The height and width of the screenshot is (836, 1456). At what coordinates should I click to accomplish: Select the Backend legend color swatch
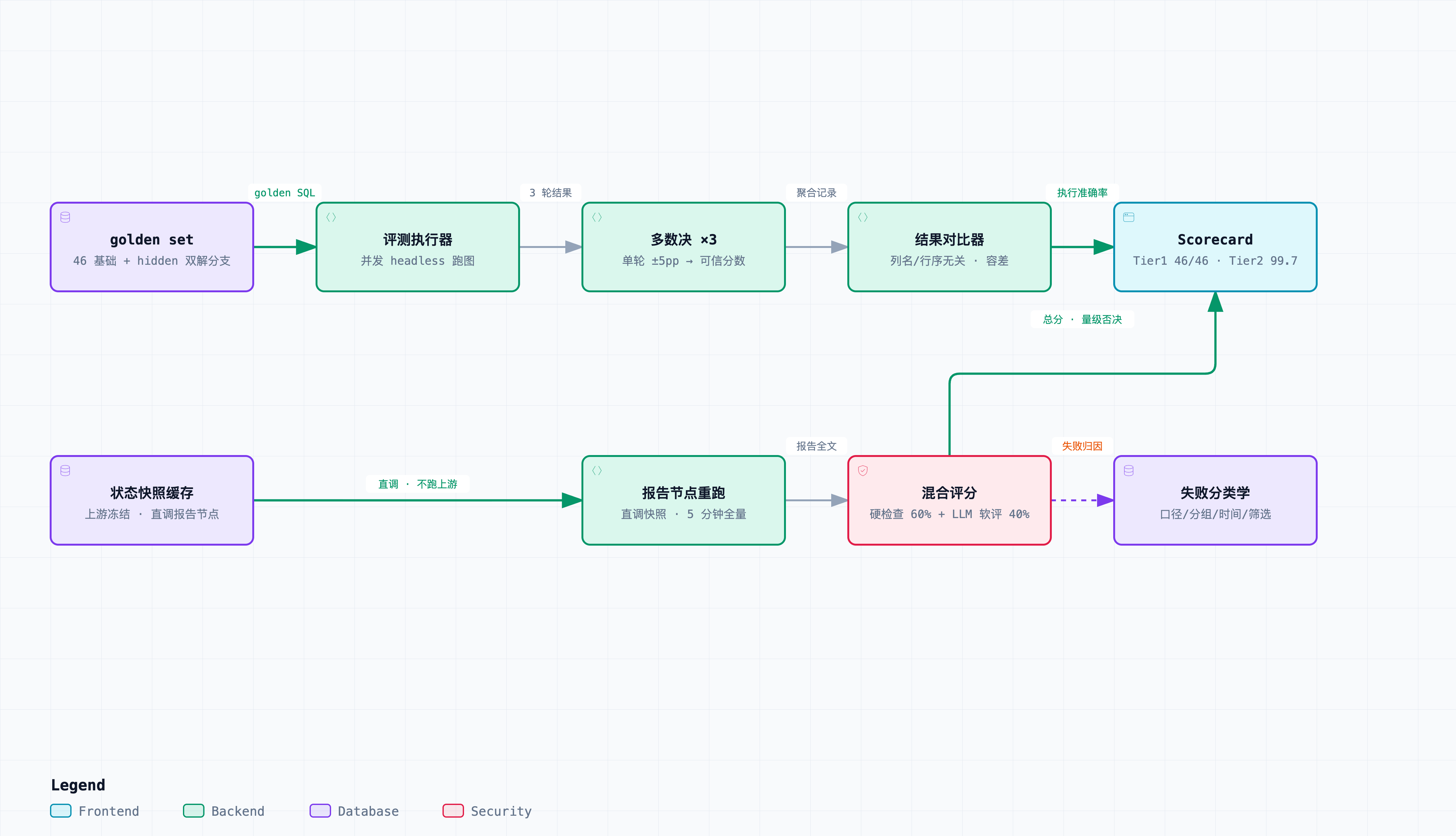[193, 811]
